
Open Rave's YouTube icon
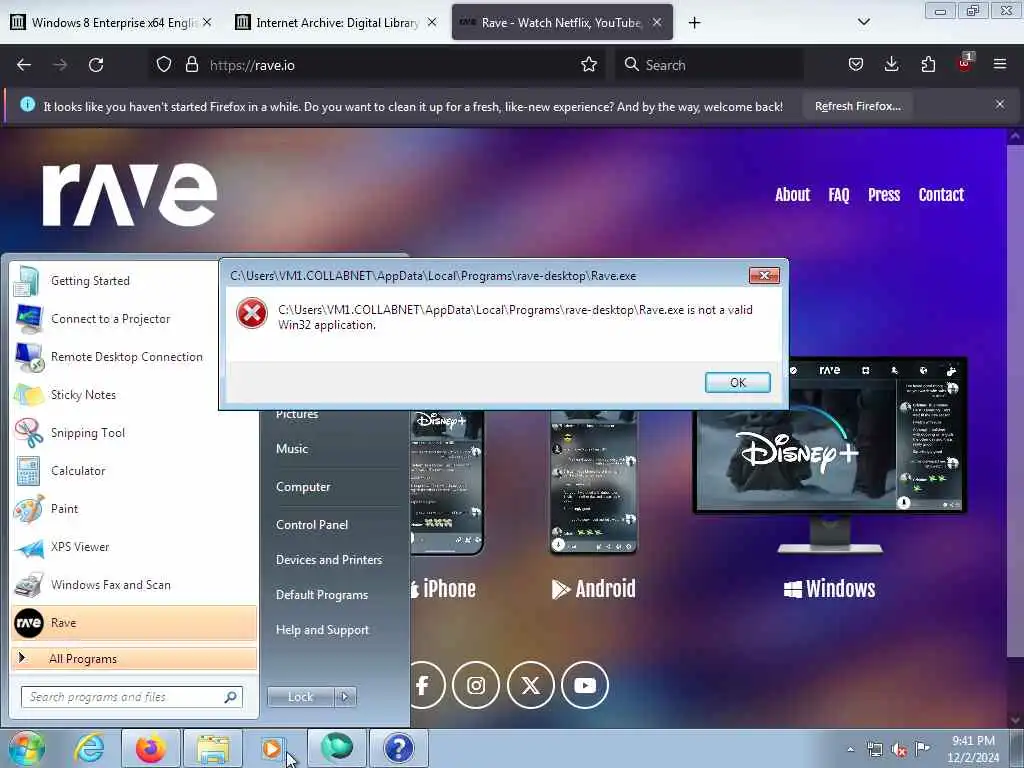[584, 685]
